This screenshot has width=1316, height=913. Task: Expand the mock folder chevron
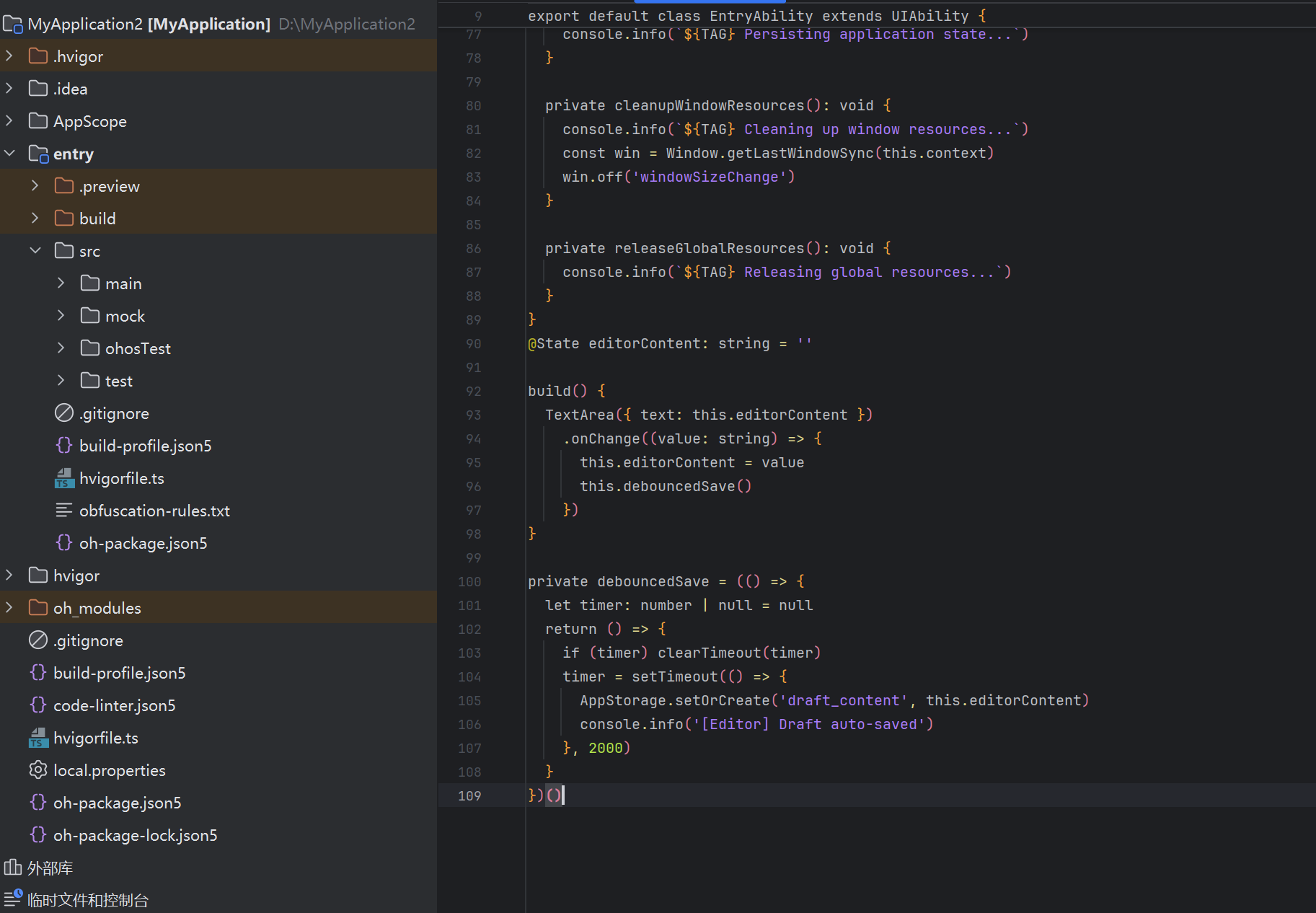coord(61,315)
